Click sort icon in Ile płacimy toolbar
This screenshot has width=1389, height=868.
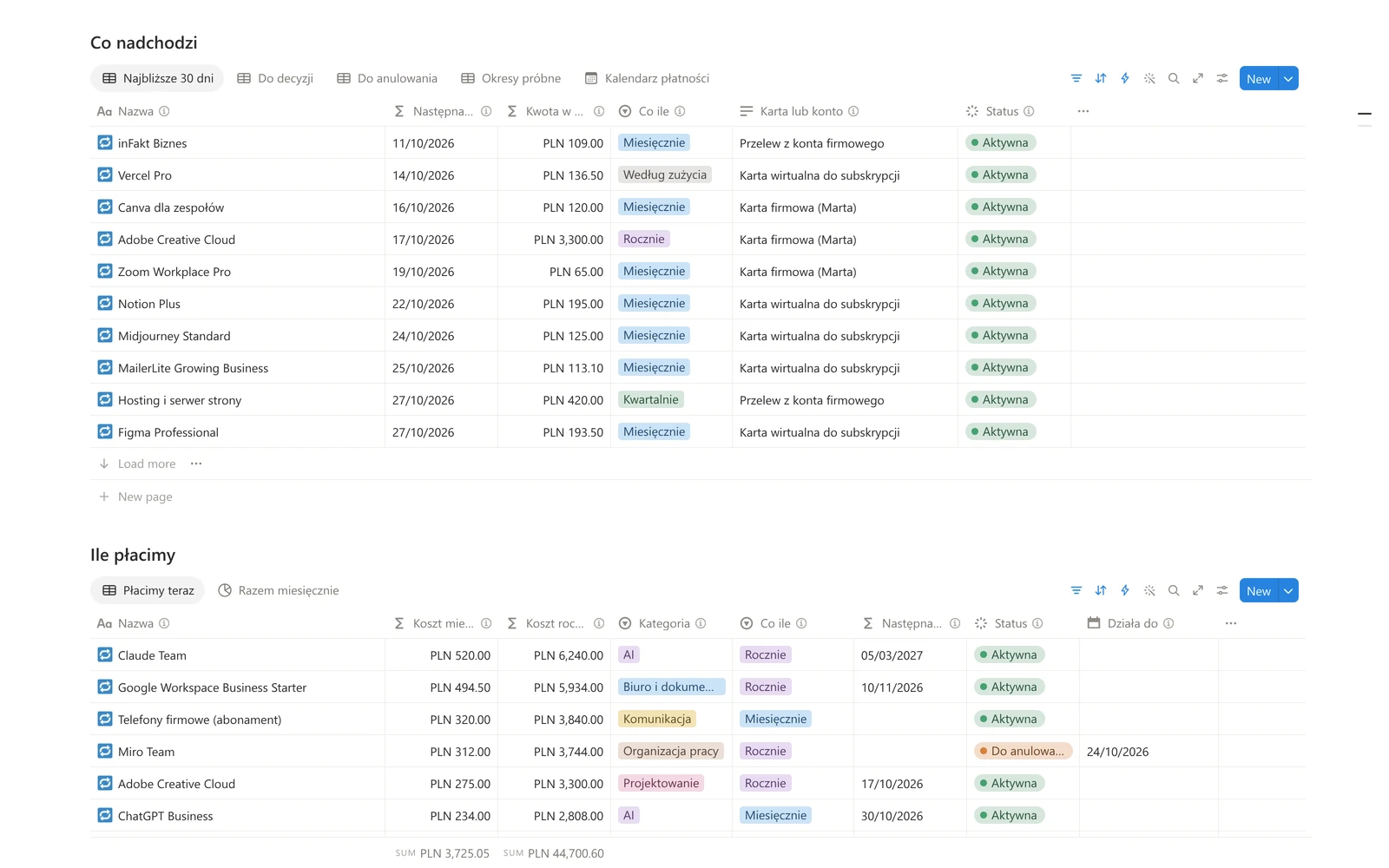pos(1101,590)
